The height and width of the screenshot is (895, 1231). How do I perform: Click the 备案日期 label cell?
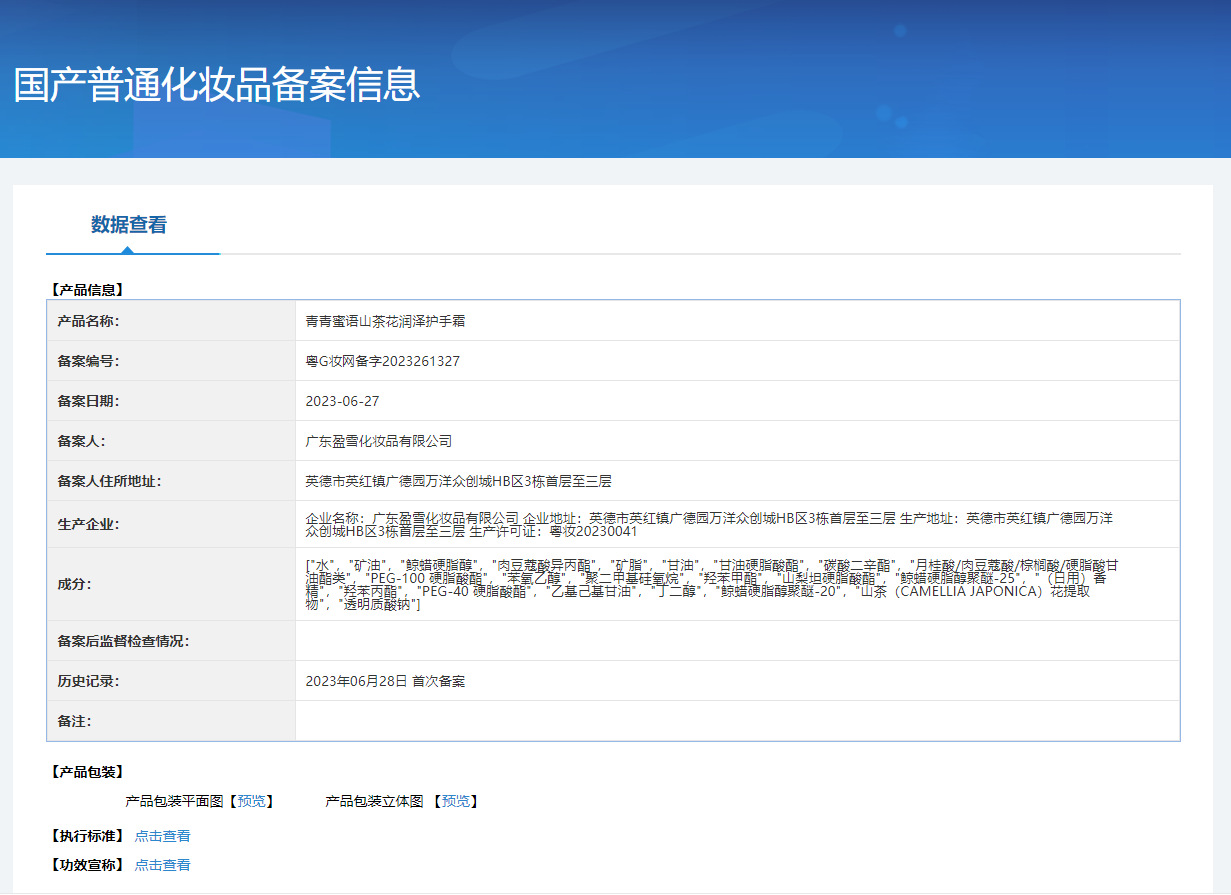pyautogui.click(x=171, y=401)
